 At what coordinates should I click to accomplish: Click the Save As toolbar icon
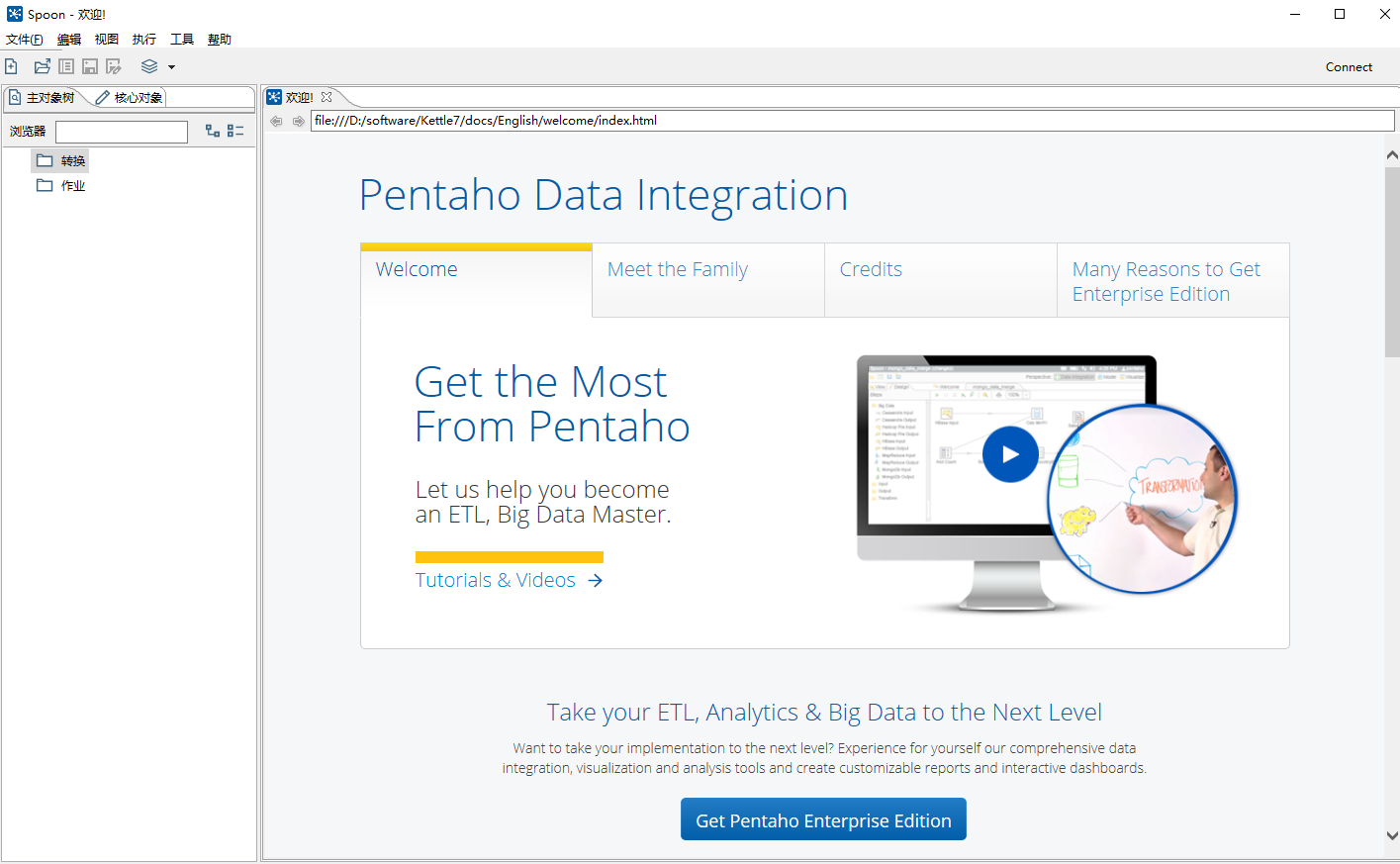[114, 66]
